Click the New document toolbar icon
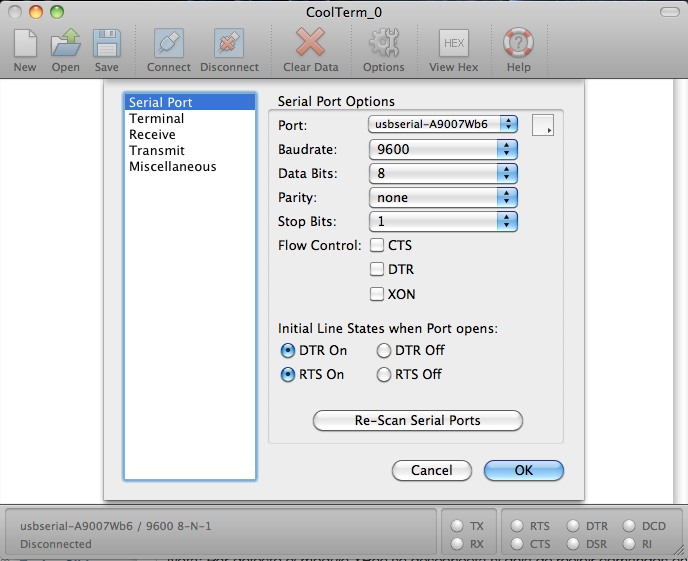Screen dimensions: 688x561 (25, 43)
